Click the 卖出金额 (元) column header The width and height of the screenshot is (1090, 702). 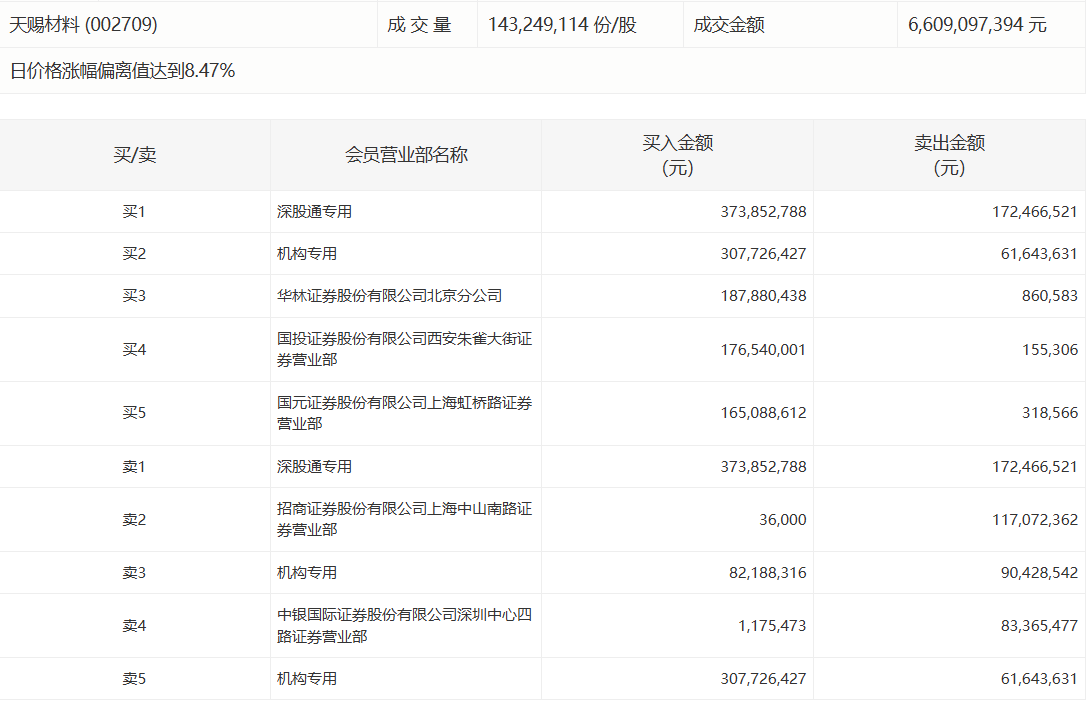coord(949,155)
